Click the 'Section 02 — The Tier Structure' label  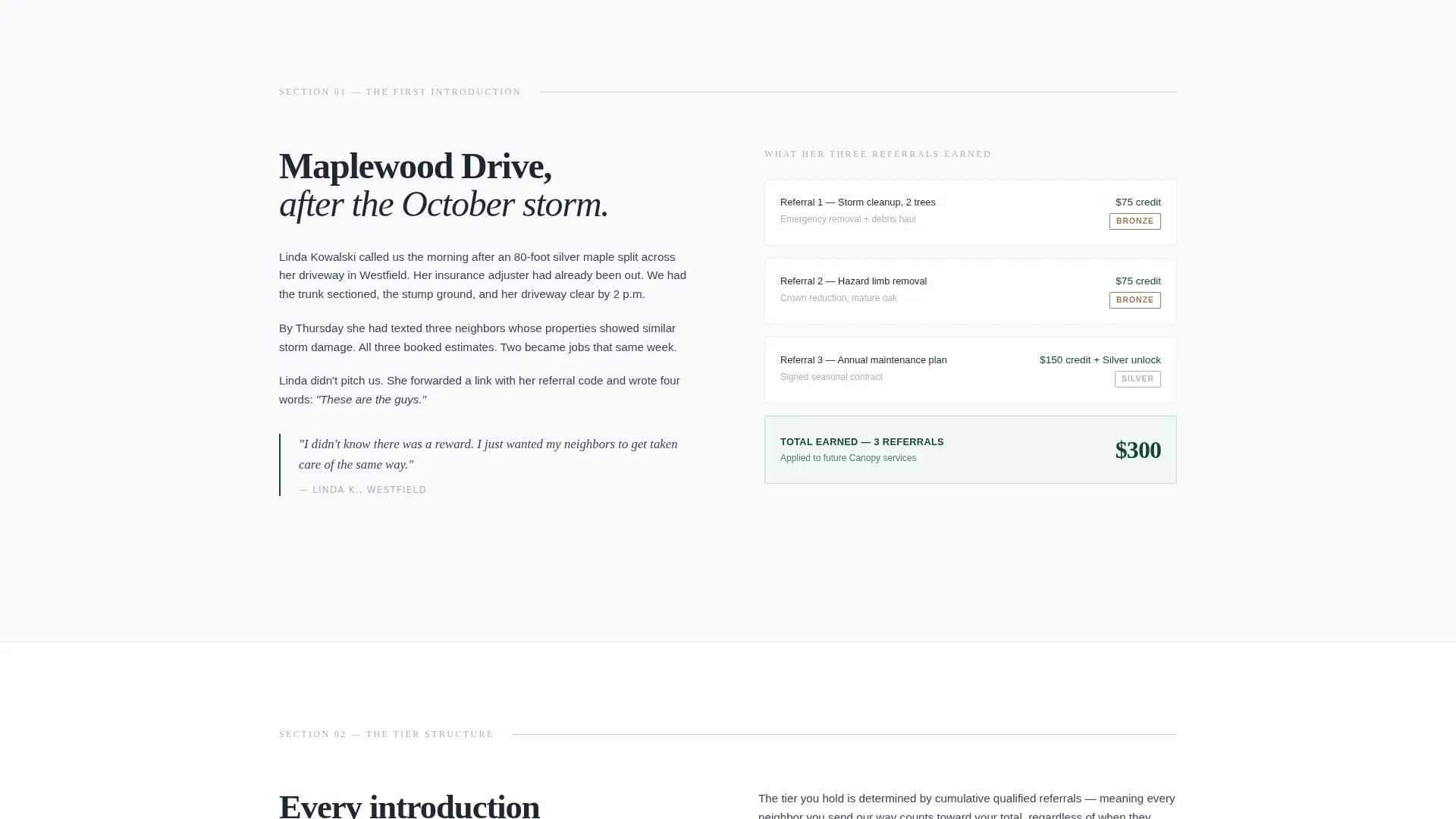pyautogui.click(x=386, y=734)
